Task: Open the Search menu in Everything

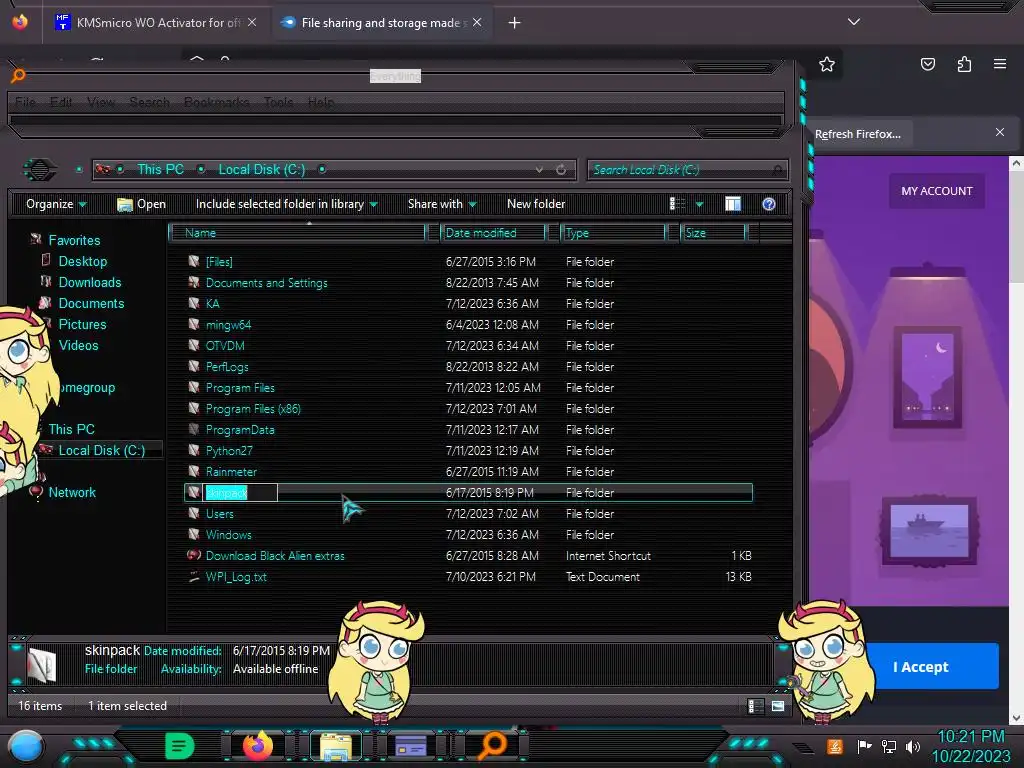Action: [150, 103]
